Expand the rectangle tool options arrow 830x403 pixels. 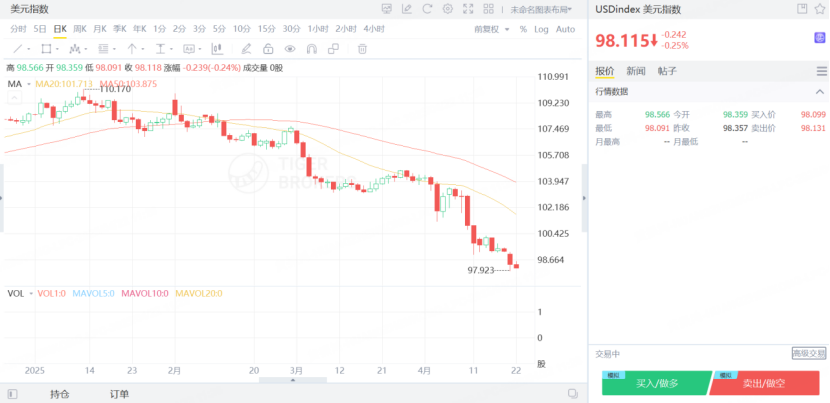57,49
